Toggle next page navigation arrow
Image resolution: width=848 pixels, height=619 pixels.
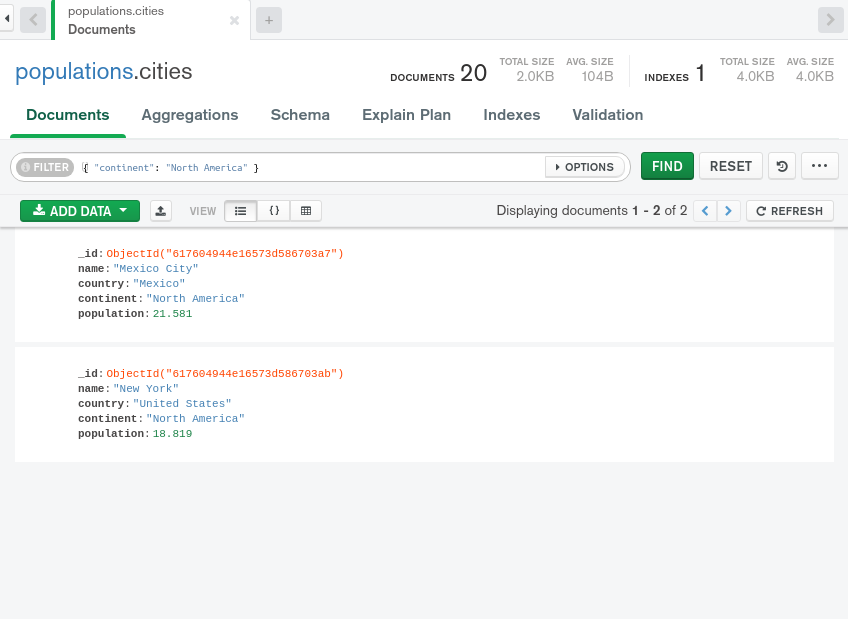tap(728, 210)
